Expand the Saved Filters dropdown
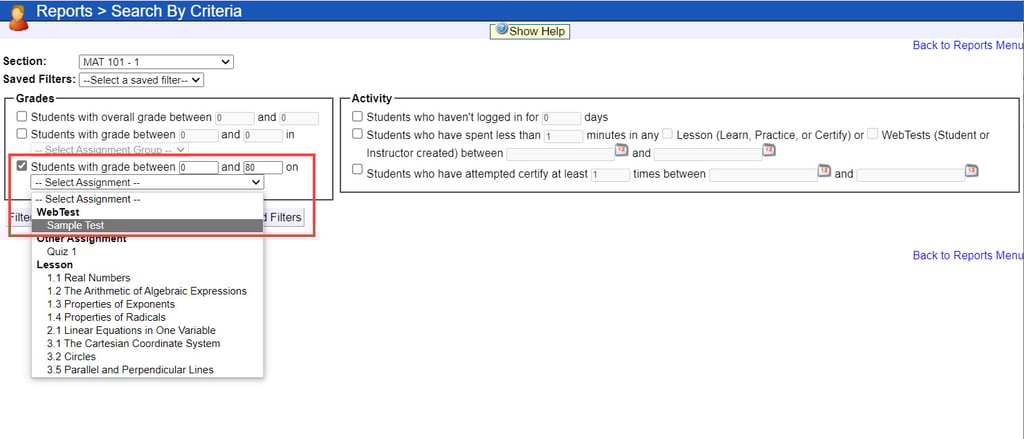 (141, 80)
